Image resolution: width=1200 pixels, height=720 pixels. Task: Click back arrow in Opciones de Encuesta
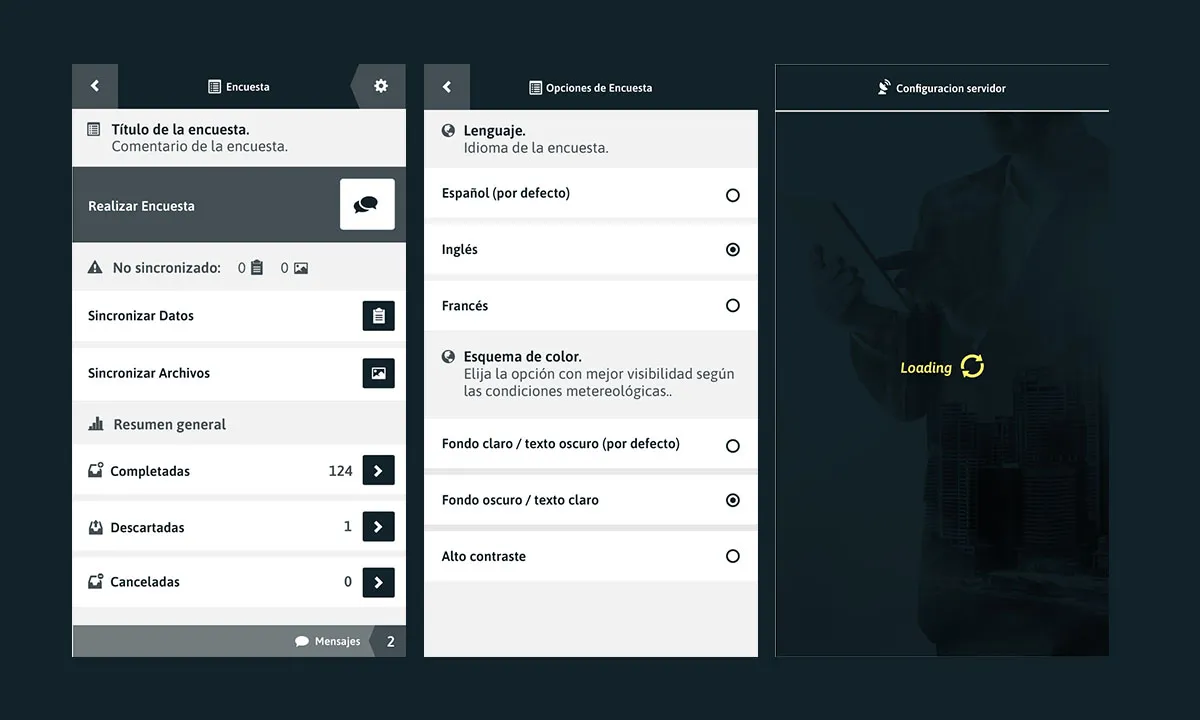(447, 88)
